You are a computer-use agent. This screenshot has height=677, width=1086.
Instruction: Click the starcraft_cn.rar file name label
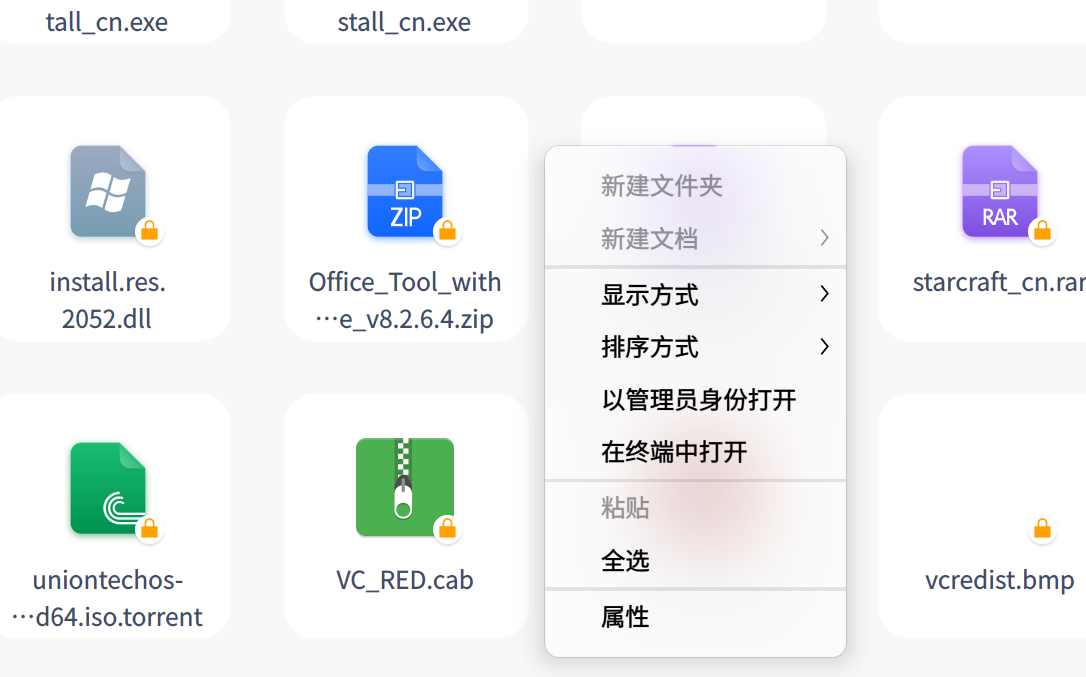[x=999, y=283]
